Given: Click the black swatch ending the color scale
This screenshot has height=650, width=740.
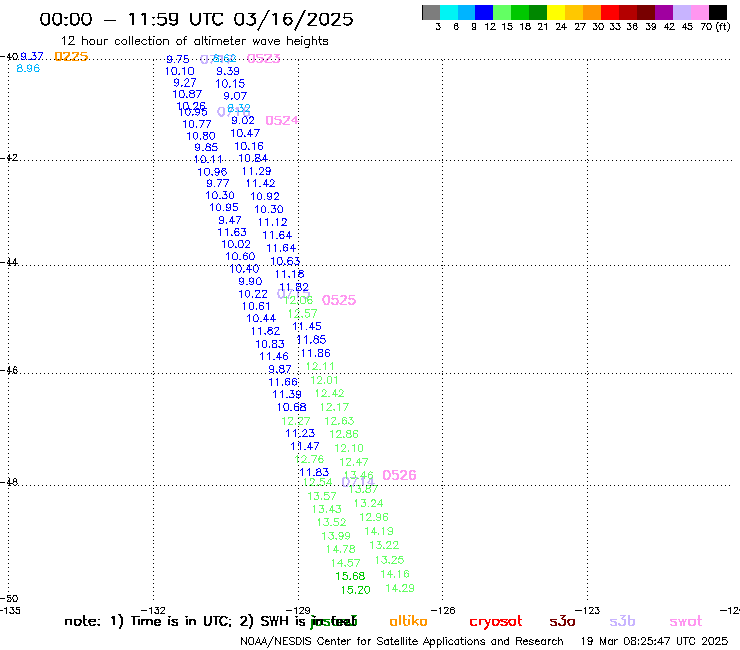Looking at the screenshot, I should 718,12.
